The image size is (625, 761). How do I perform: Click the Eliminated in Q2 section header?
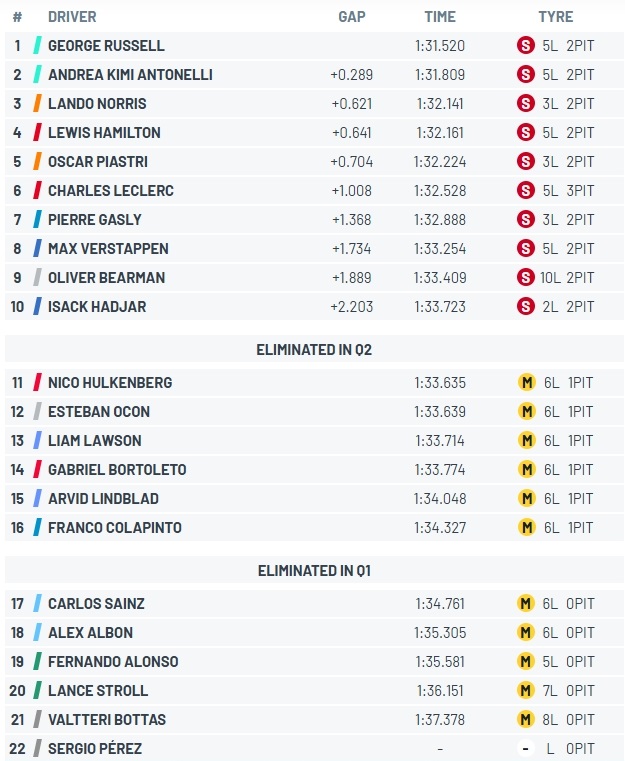click(314, 349)
